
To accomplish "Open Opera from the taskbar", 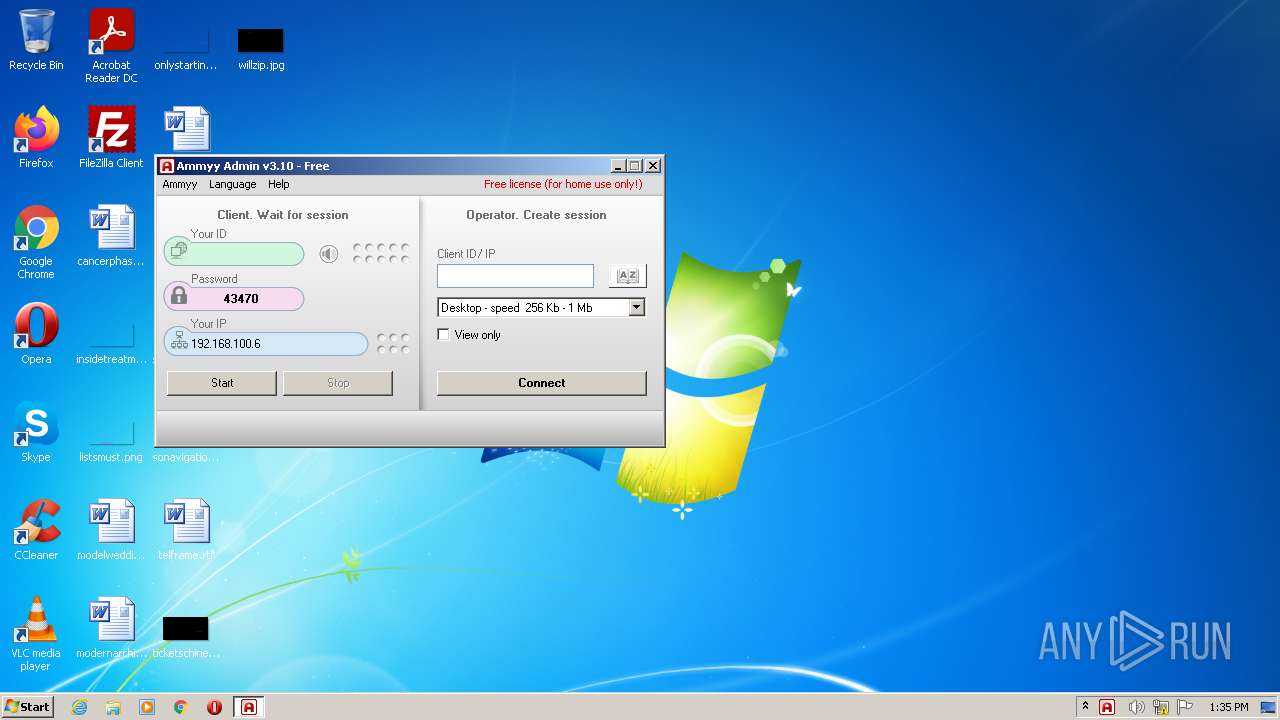I will pyautogui.click(x=214, y=707).
